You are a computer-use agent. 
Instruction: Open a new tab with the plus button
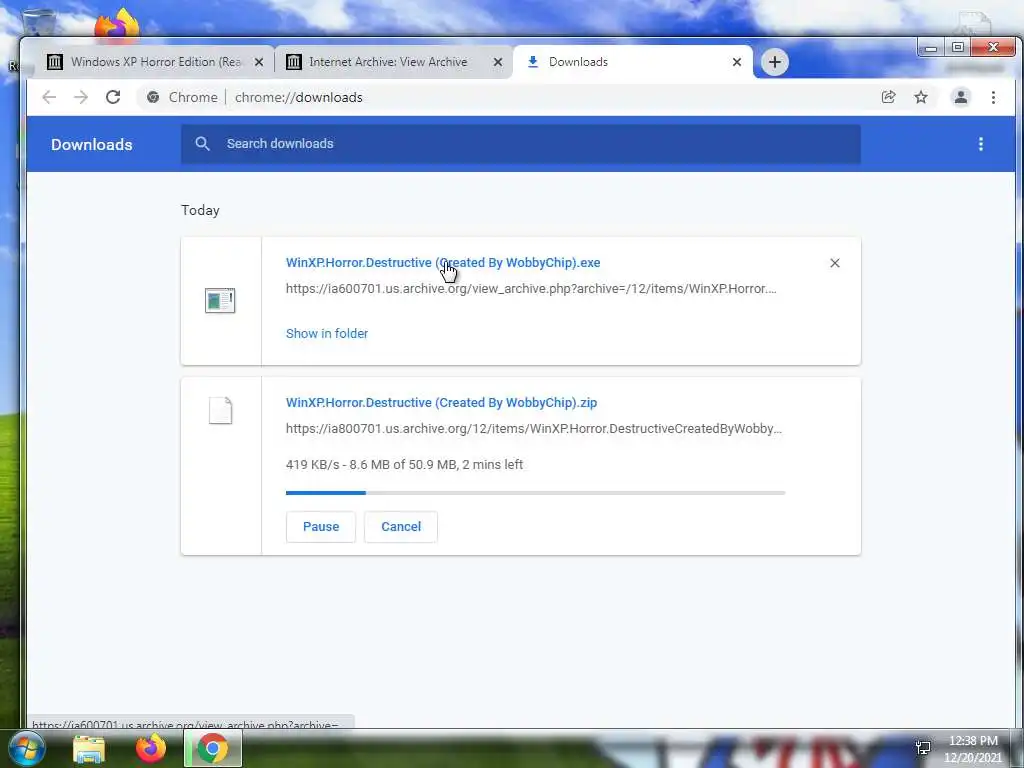(x=775, y=62)
